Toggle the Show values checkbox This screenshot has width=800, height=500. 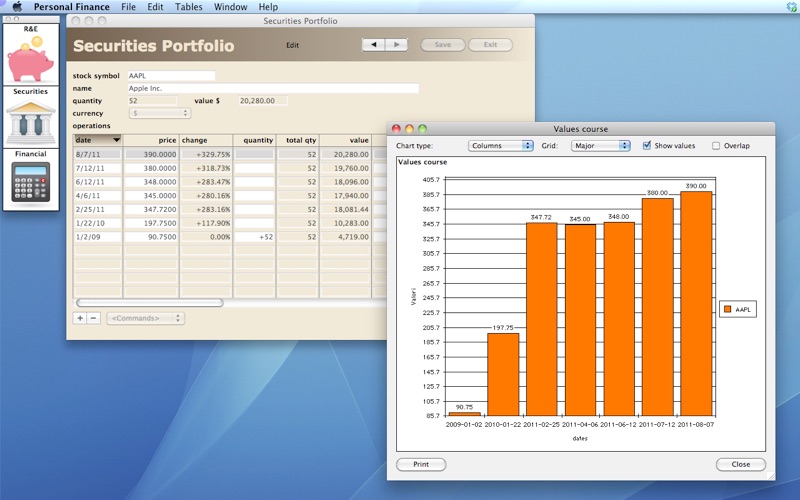point(647,145)
